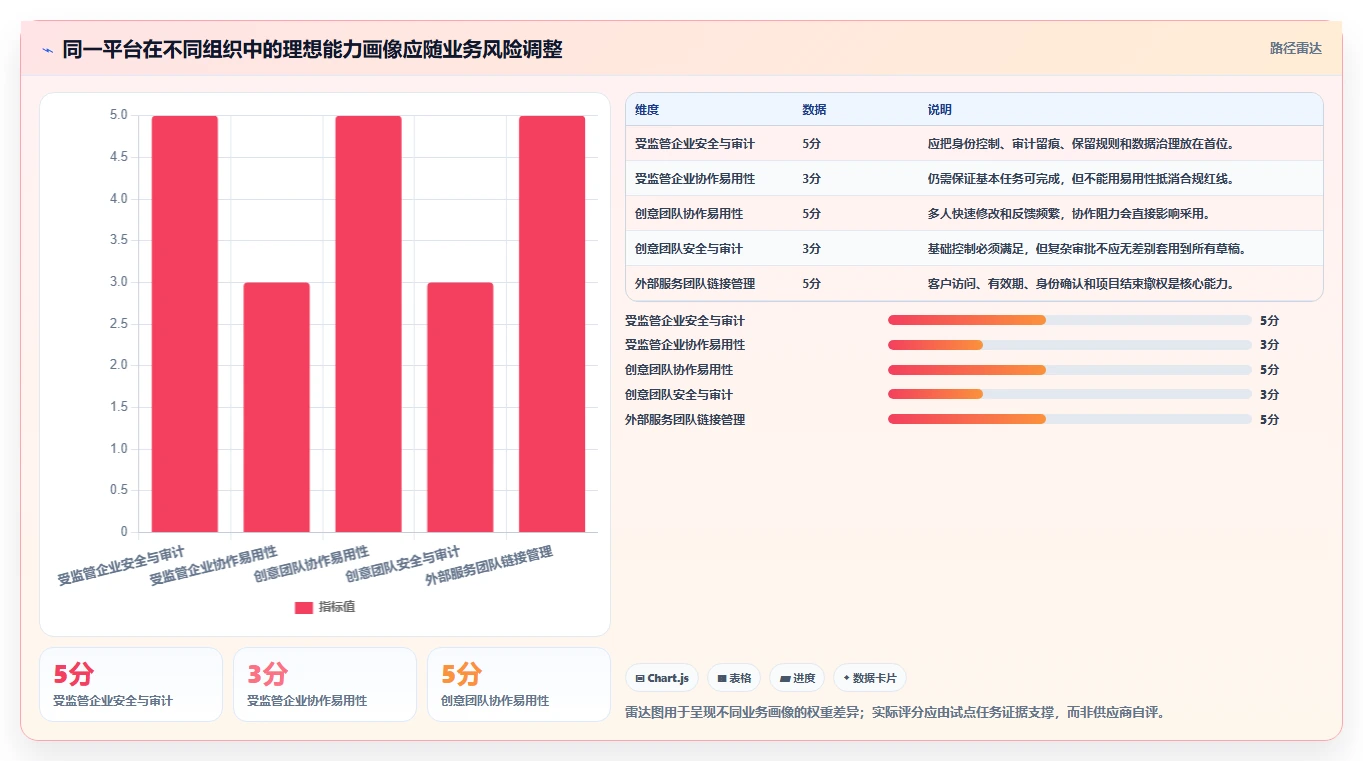This screenshot has height=761, width=1363.
Task: Click the chart bar for 受监管企业安全与审计
Action: click(x=185, y=324)
